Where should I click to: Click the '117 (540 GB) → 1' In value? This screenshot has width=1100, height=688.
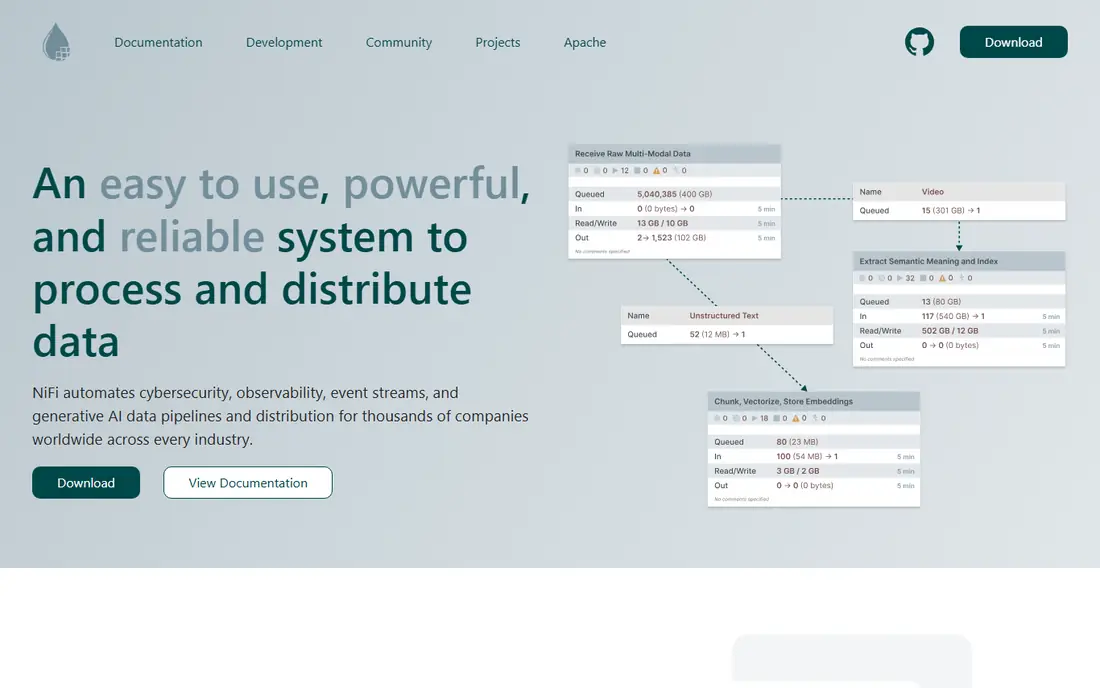click(x=953, y=316)
